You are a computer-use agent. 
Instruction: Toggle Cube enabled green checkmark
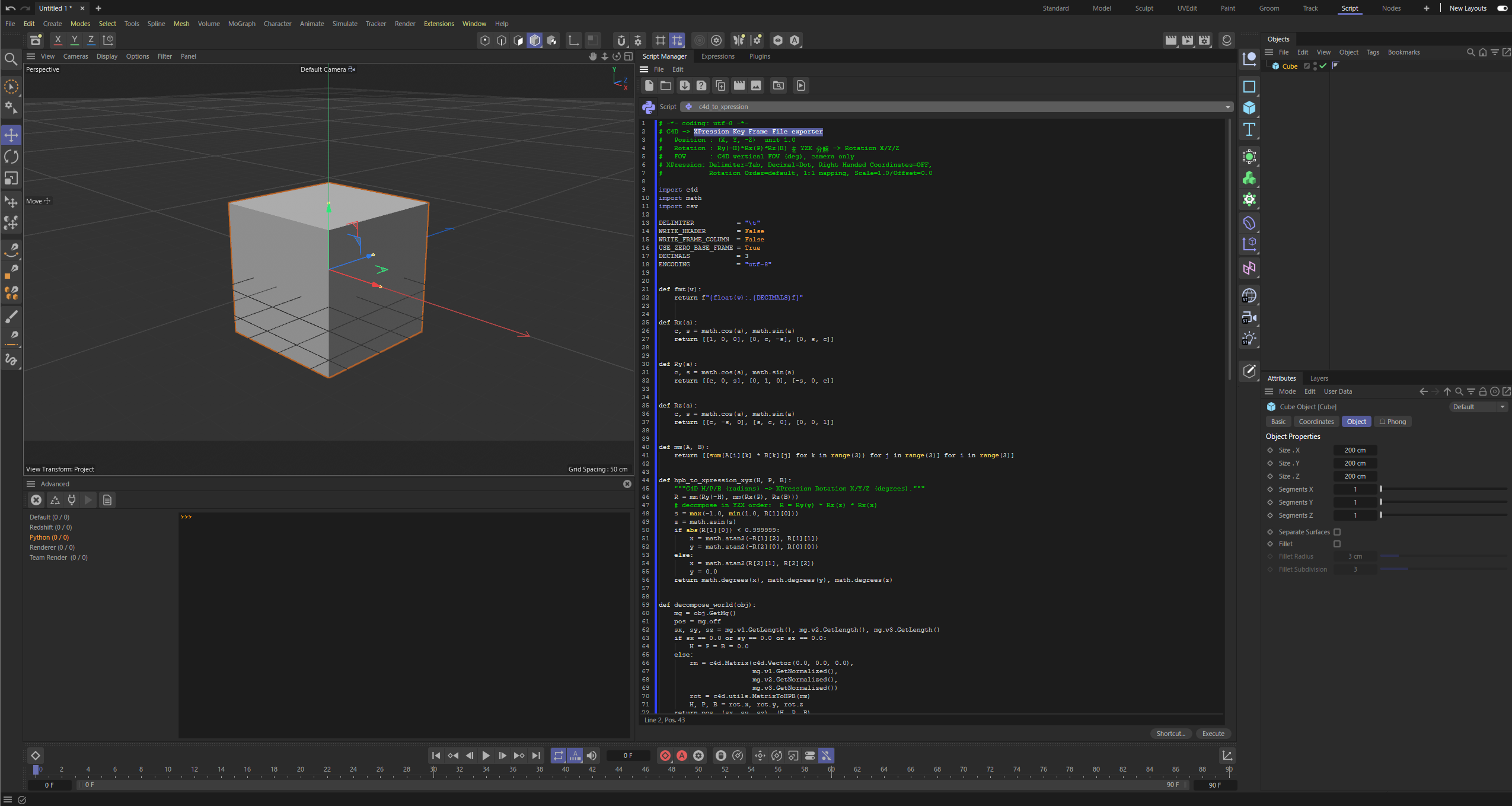point(1323,66)
